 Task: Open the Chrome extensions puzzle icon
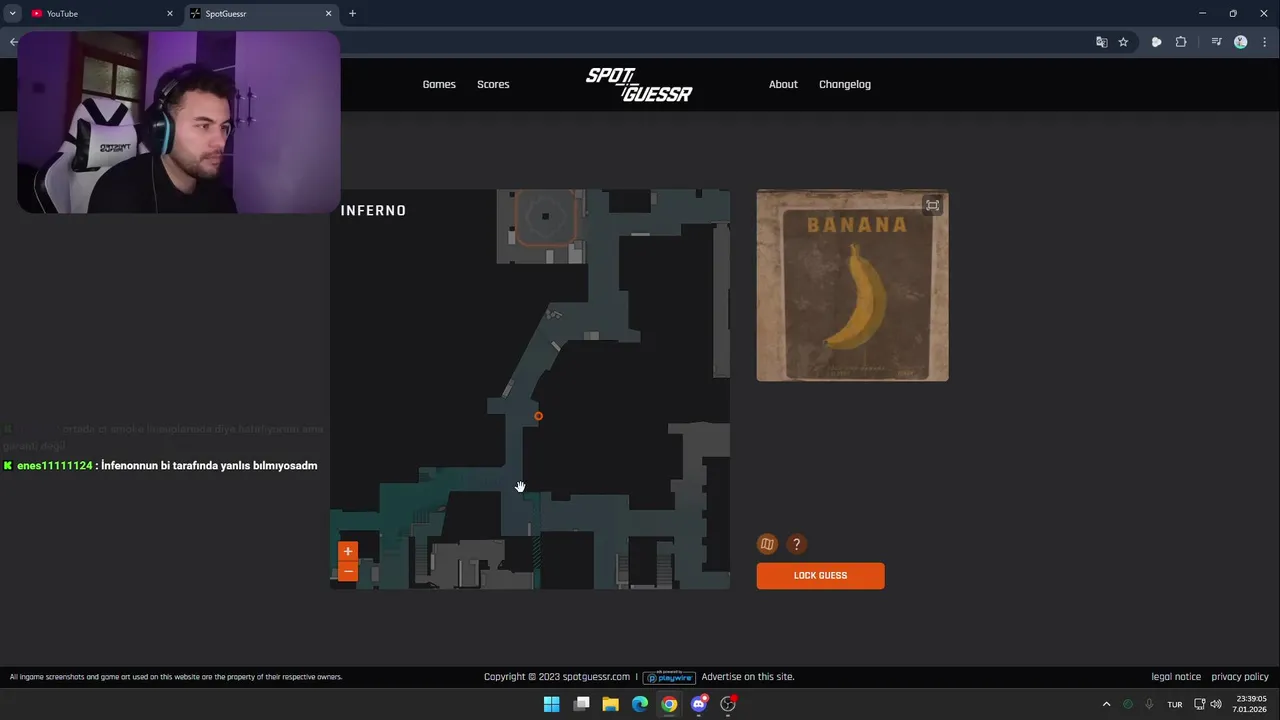(1181, 42)
